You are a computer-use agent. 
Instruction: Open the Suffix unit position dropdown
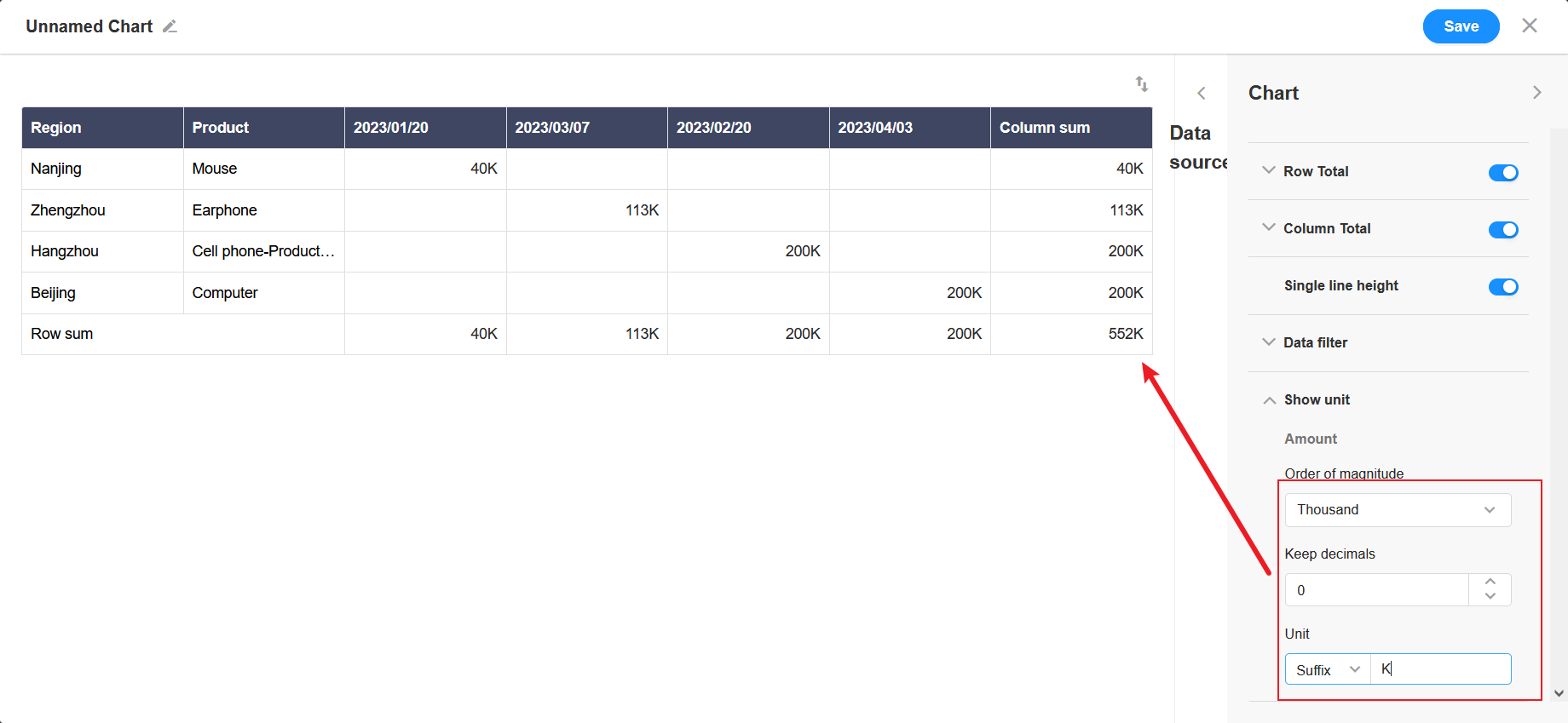pos(1328,670)
